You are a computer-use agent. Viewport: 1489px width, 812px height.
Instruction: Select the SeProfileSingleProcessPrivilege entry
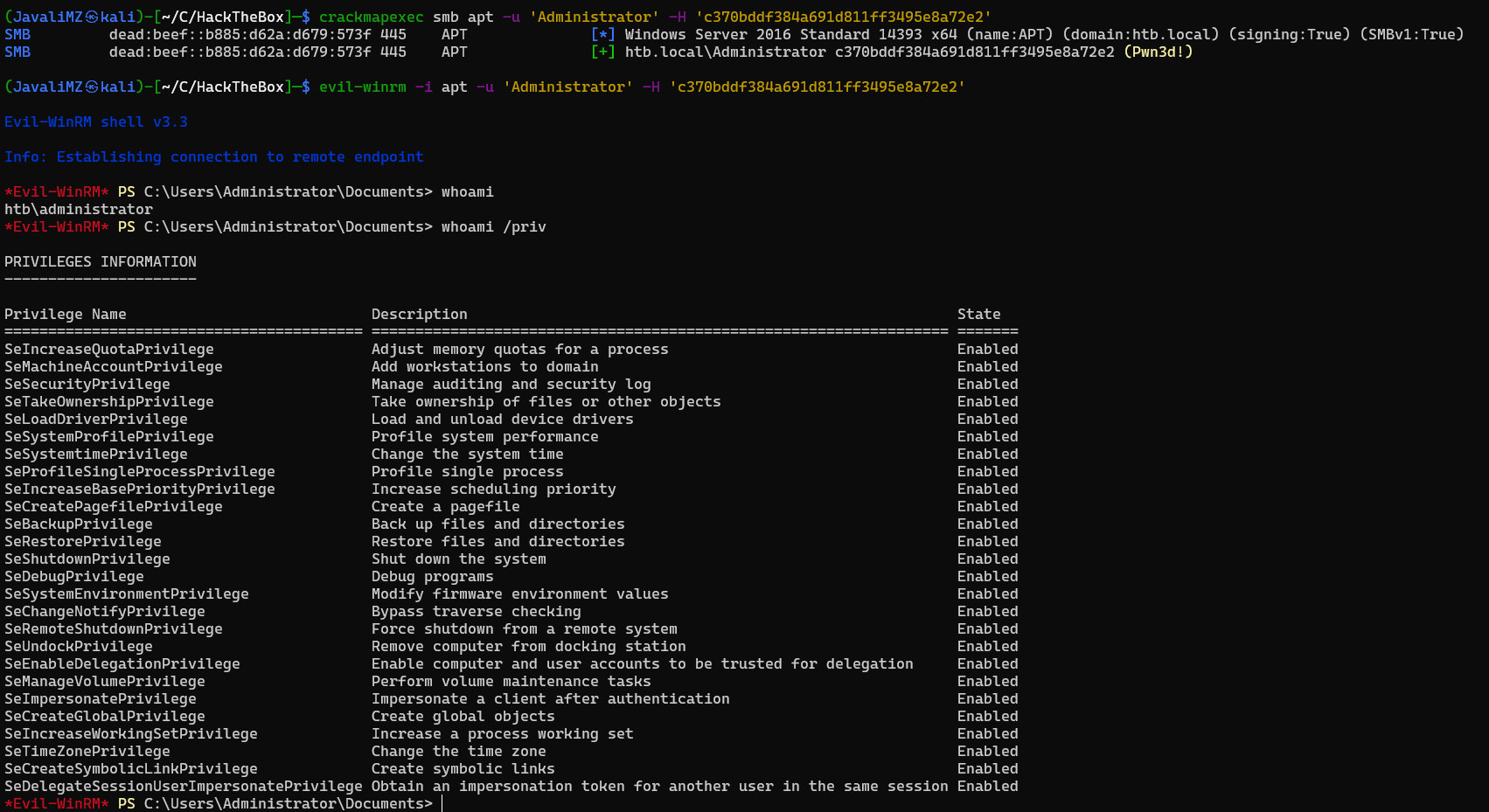[x=140, y=471]
